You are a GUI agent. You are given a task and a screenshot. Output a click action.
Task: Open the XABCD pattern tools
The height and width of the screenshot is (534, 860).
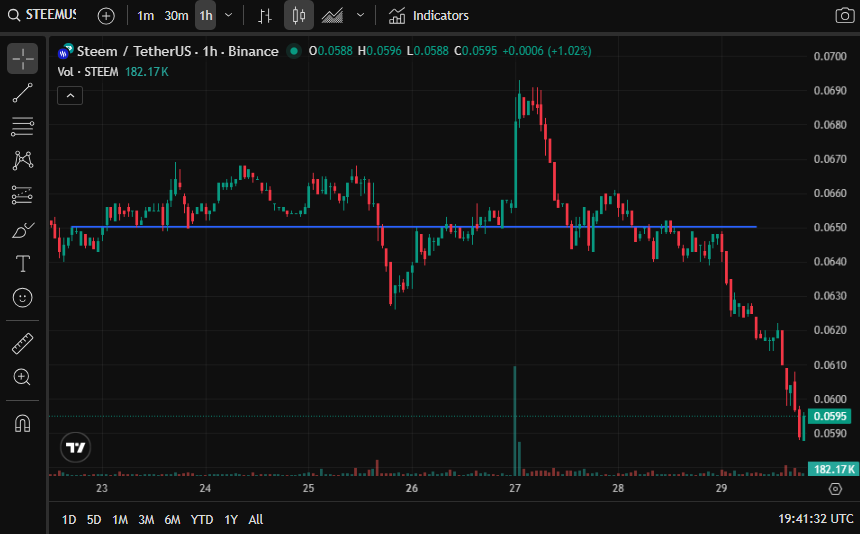[x=22, y=161]
